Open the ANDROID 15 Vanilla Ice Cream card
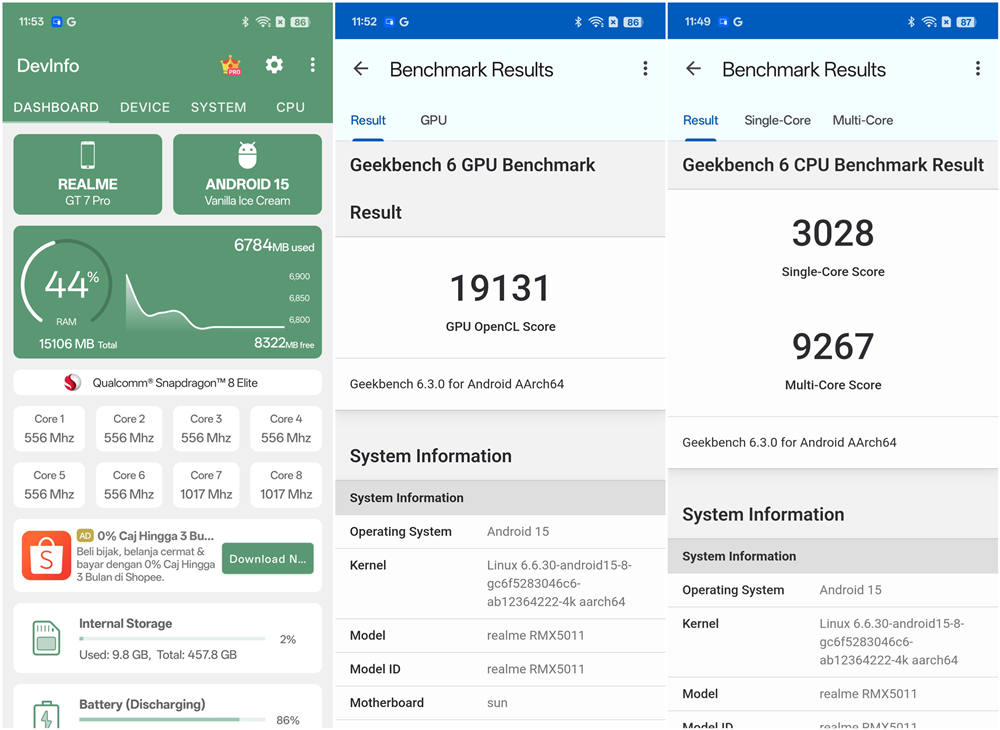Image resolution: width=1000 pixels, height=730 pixels. pos(247,174)
